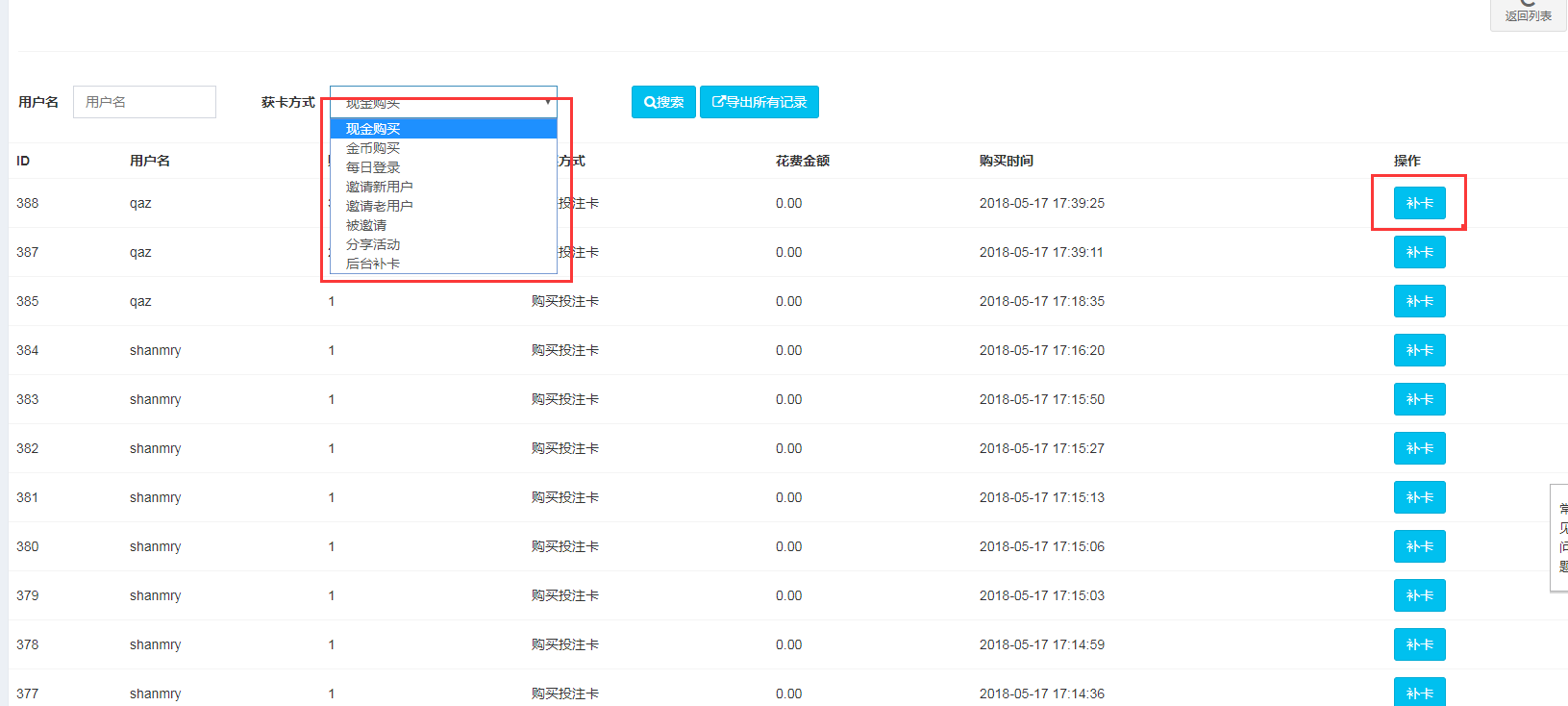
Task: Click 补卡 button for ID 382
Action: 1420,448
